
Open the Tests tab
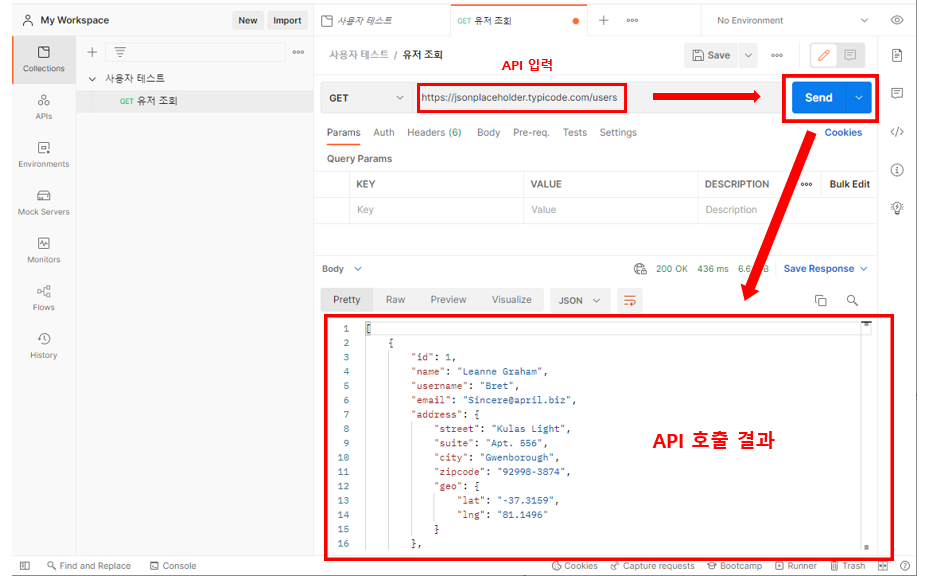tap(574, 133)
